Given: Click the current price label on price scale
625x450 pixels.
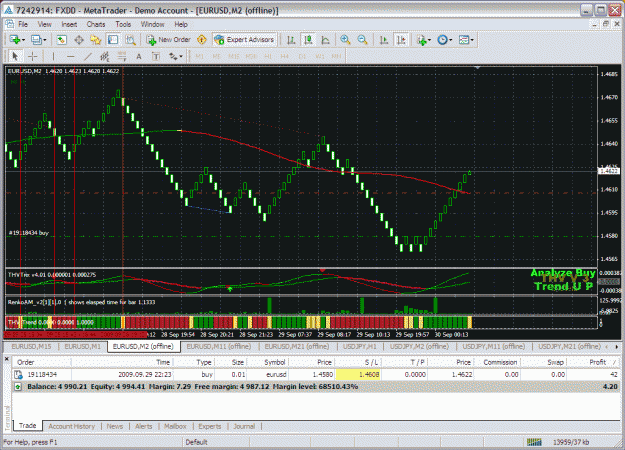Looking at the screenshot, I should (609, 171).
